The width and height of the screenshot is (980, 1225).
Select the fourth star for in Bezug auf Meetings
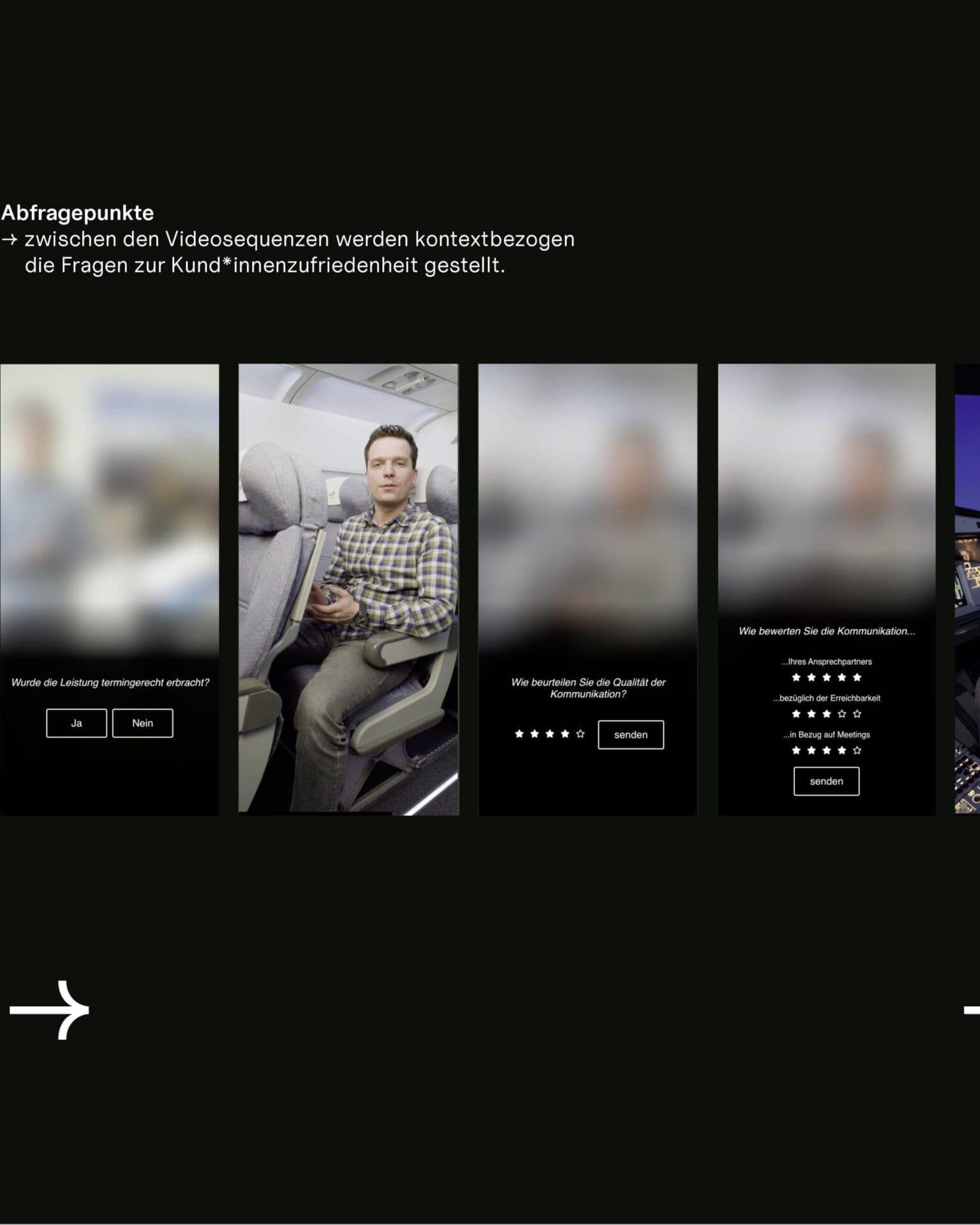coord(842,750)
